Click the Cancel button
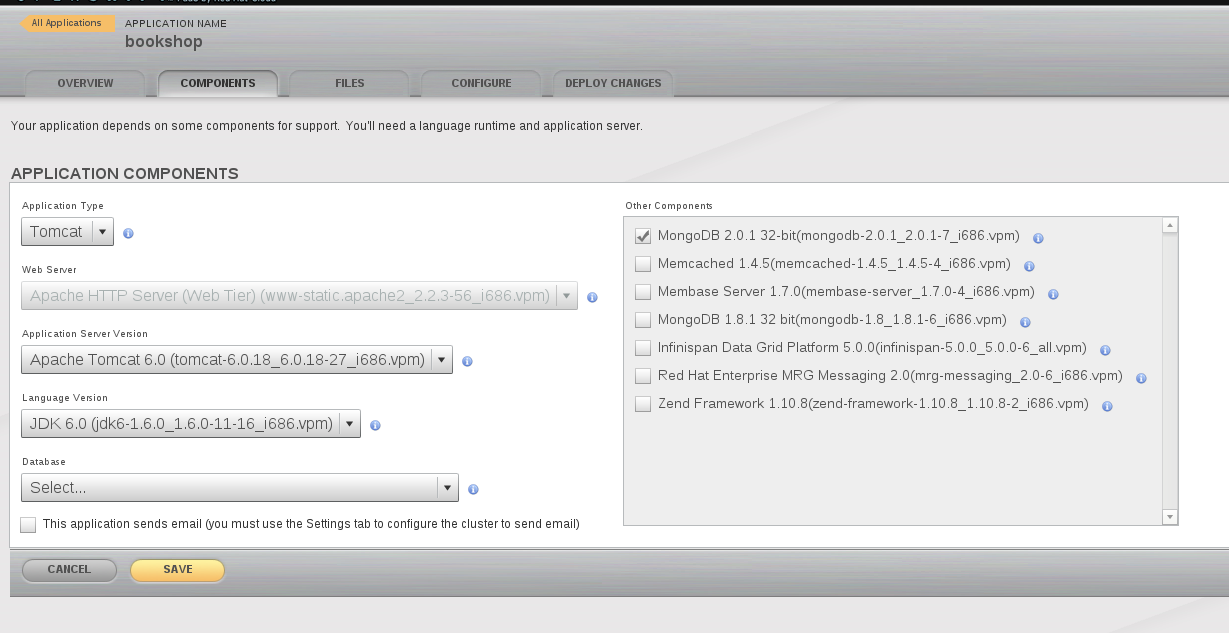Image resolution: width=1229 pixels, height=633 pixels. pos(69,570)
